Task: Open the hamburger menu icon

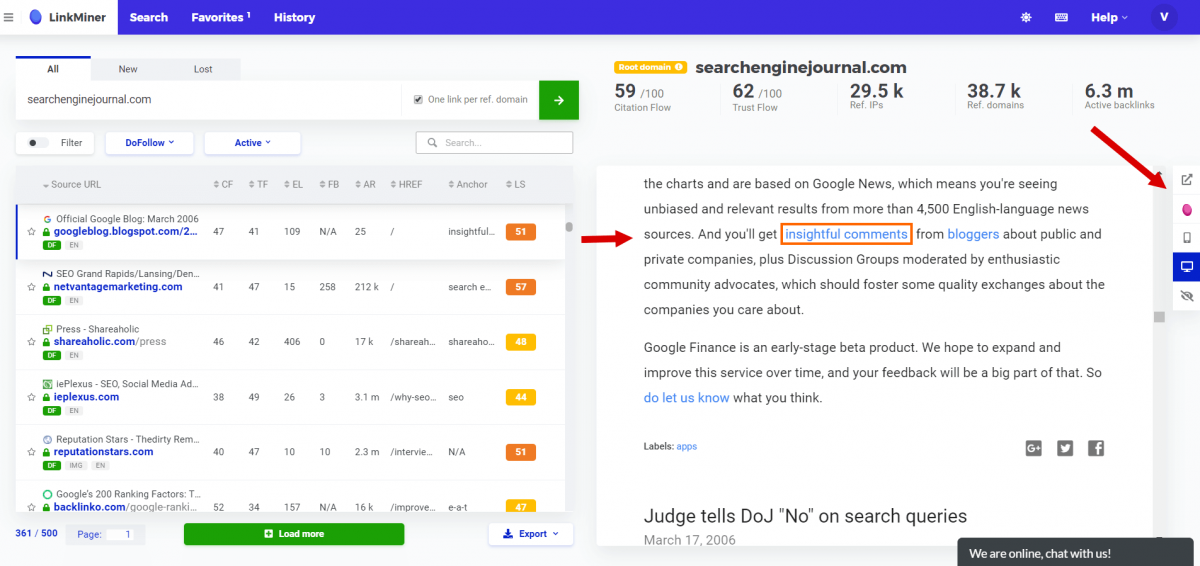Action: click(x=9, y=17)
